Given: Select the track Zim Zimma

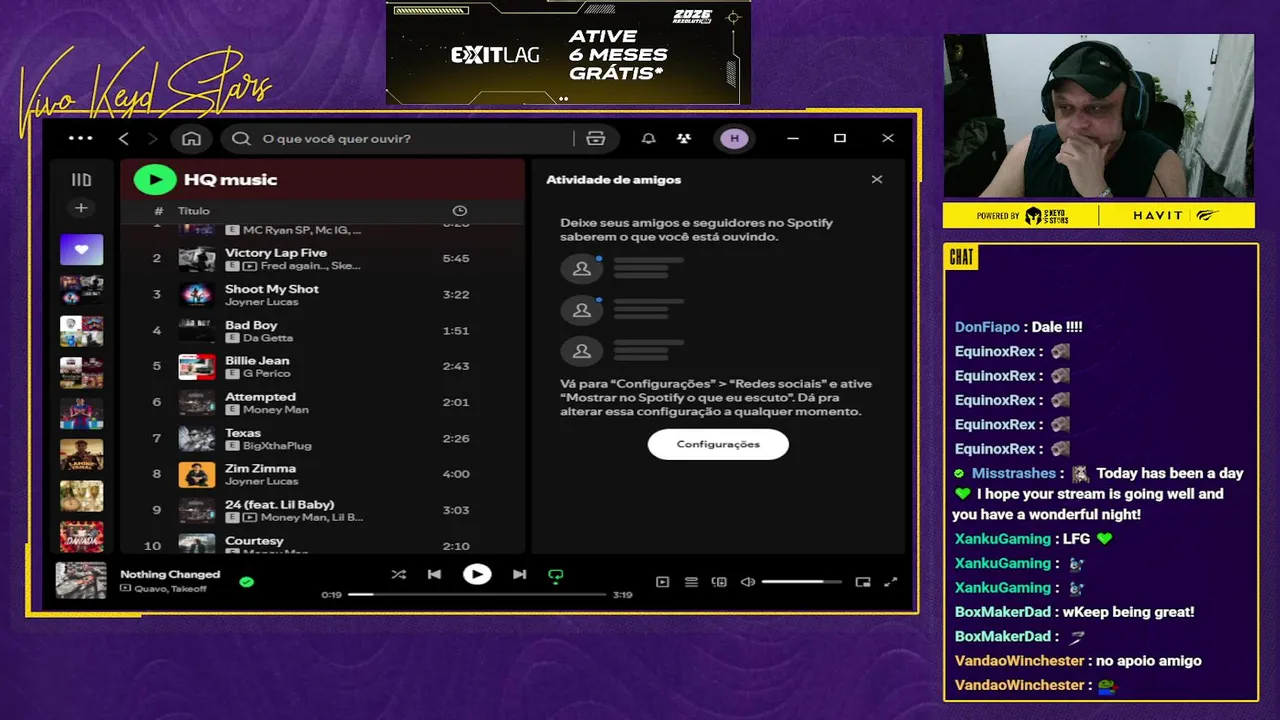Looking at the screenshot, I should pos(260,468).
